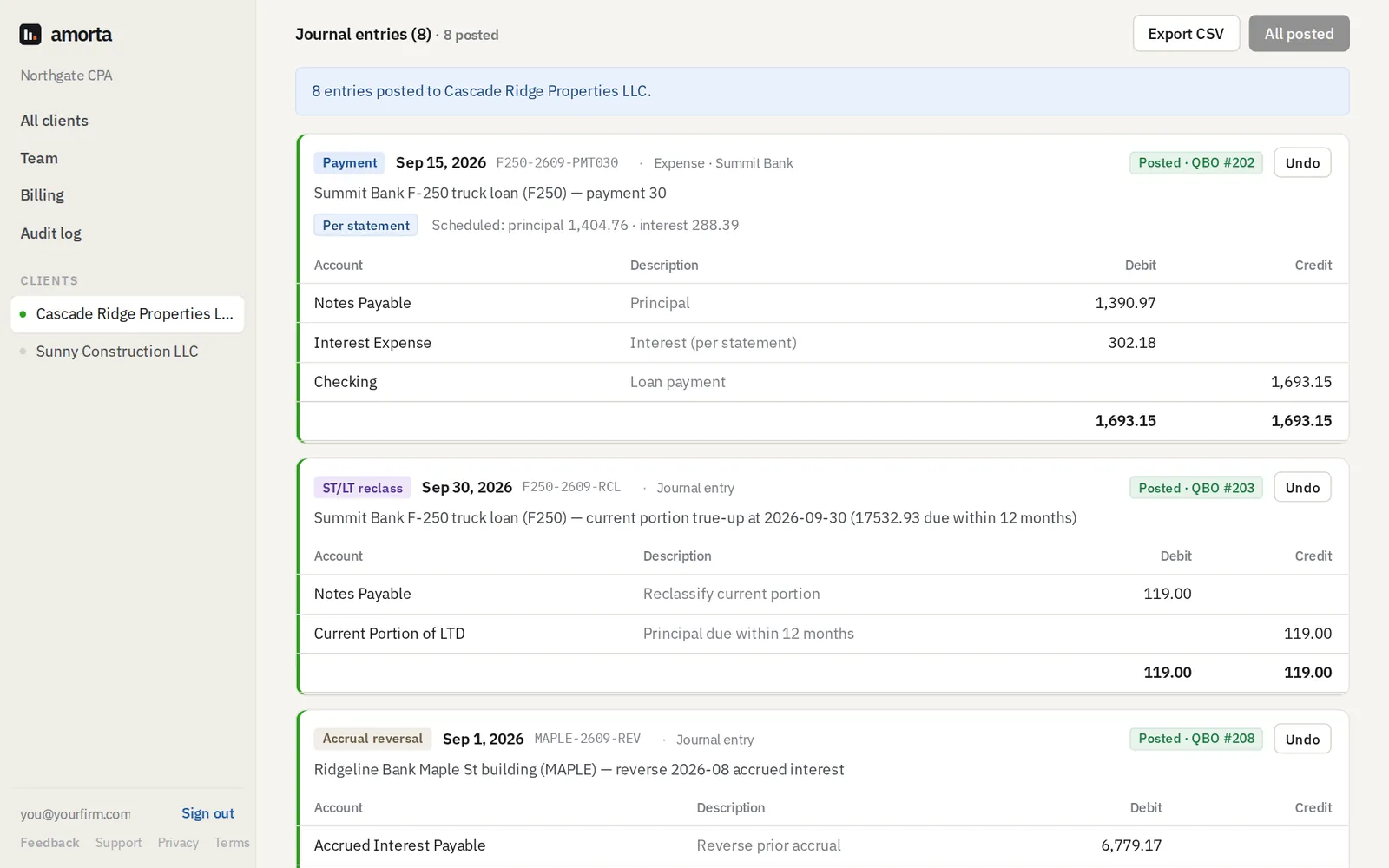
Task: Undo posted entry QBO #208
Action: point(1302,740)
